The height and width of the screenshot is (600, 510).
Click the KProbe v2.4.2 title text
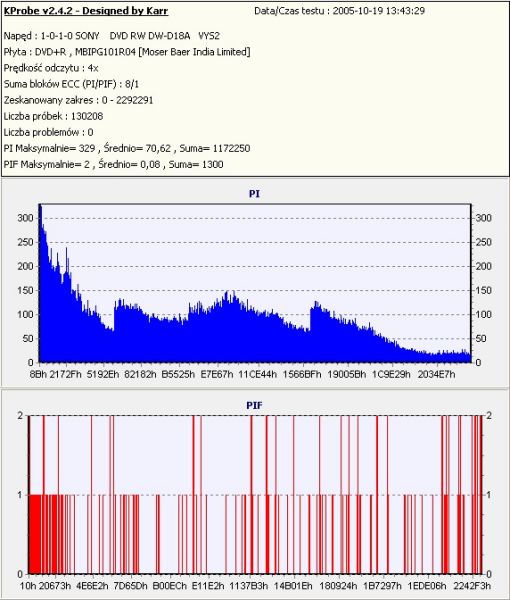click(x=86, y=11)
